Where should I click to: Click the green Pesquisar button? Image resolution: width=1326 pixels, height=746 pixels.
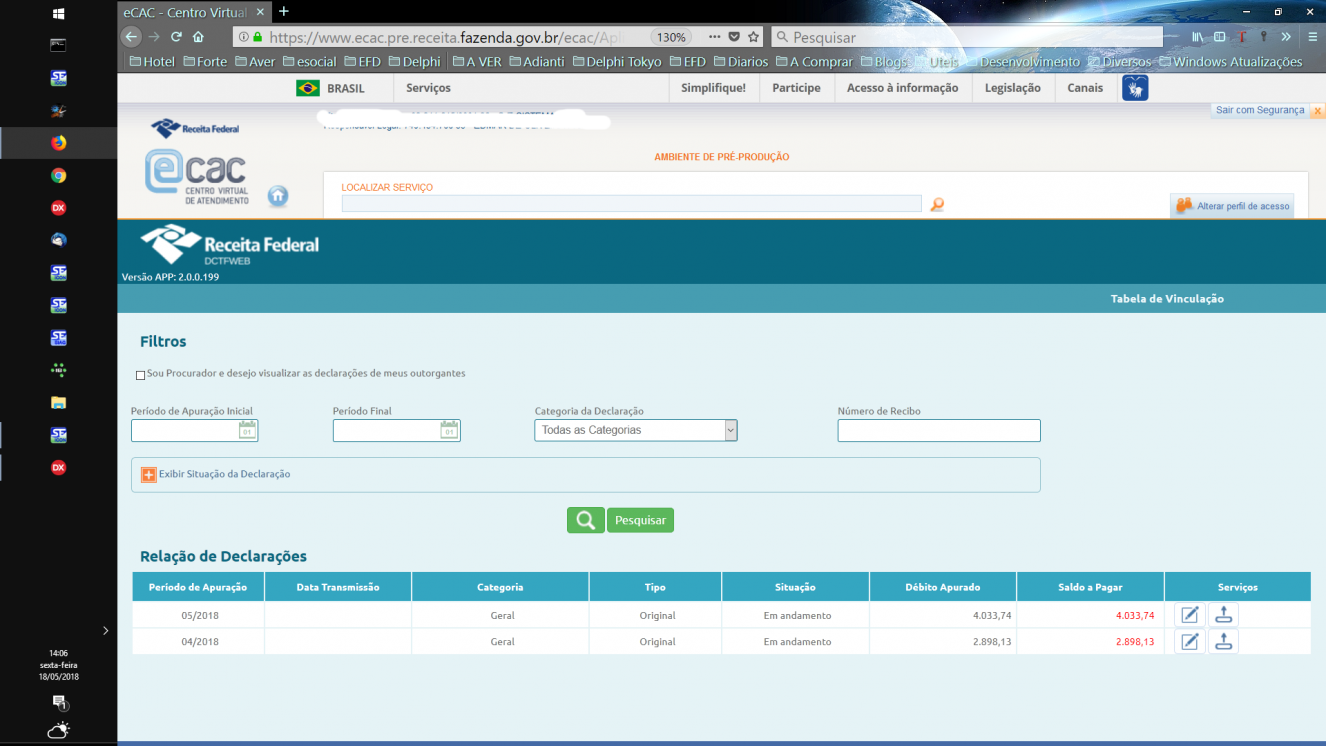(640, 520)
